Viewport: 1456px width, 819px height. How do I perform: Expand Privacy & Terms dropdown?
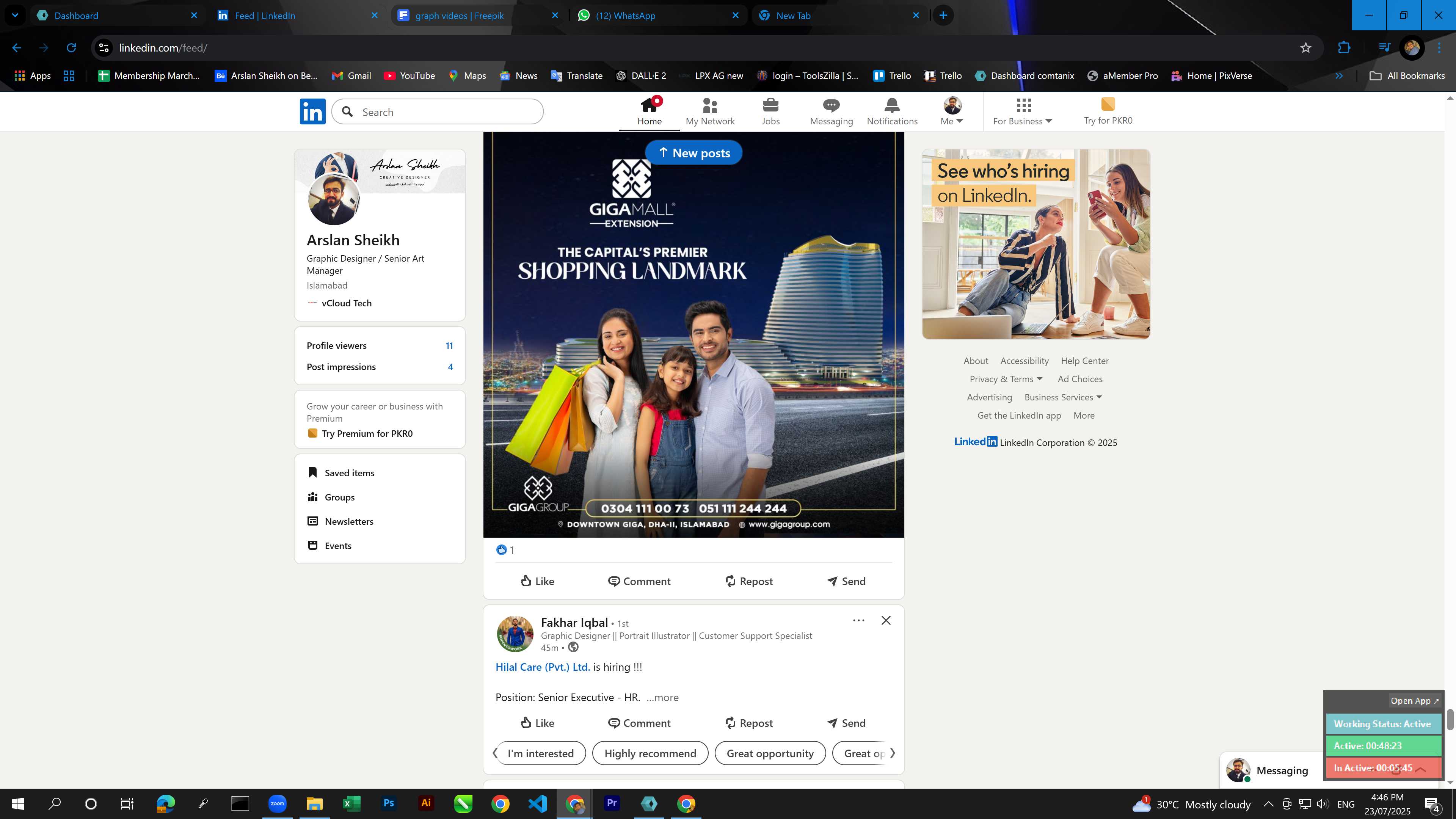click(x=1006, y=379)
